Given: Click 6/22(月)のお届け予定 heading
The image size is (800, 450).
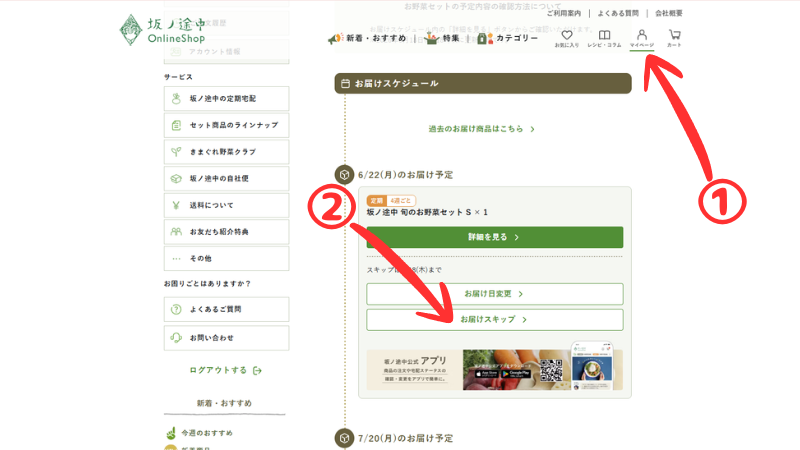Looking at the screenshot, I should point(406,175).
